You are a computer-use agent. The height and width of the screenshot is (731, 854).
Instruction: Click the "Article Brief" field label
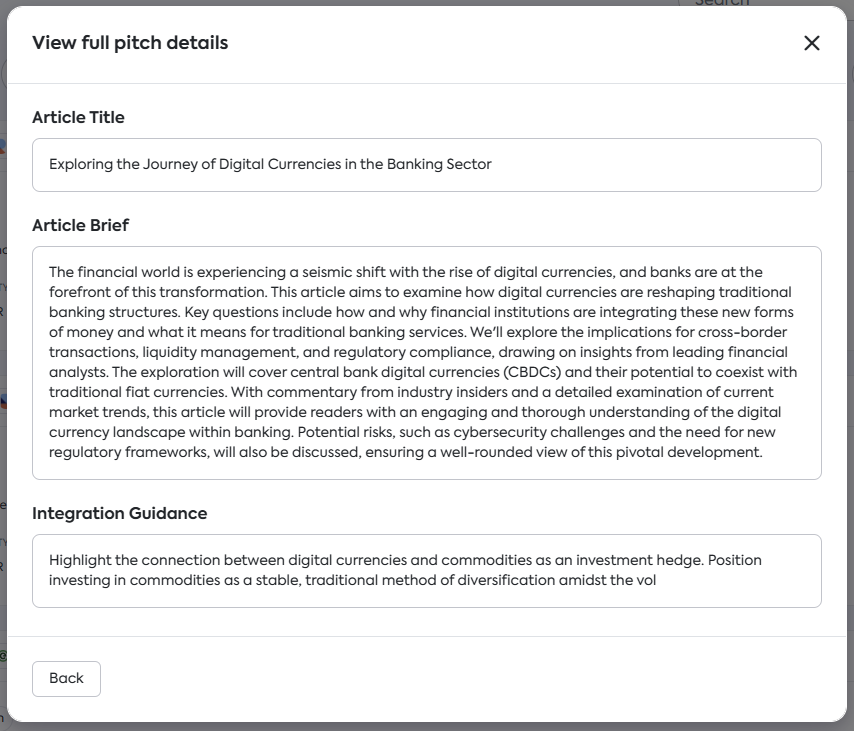click(x=80, y=225)
